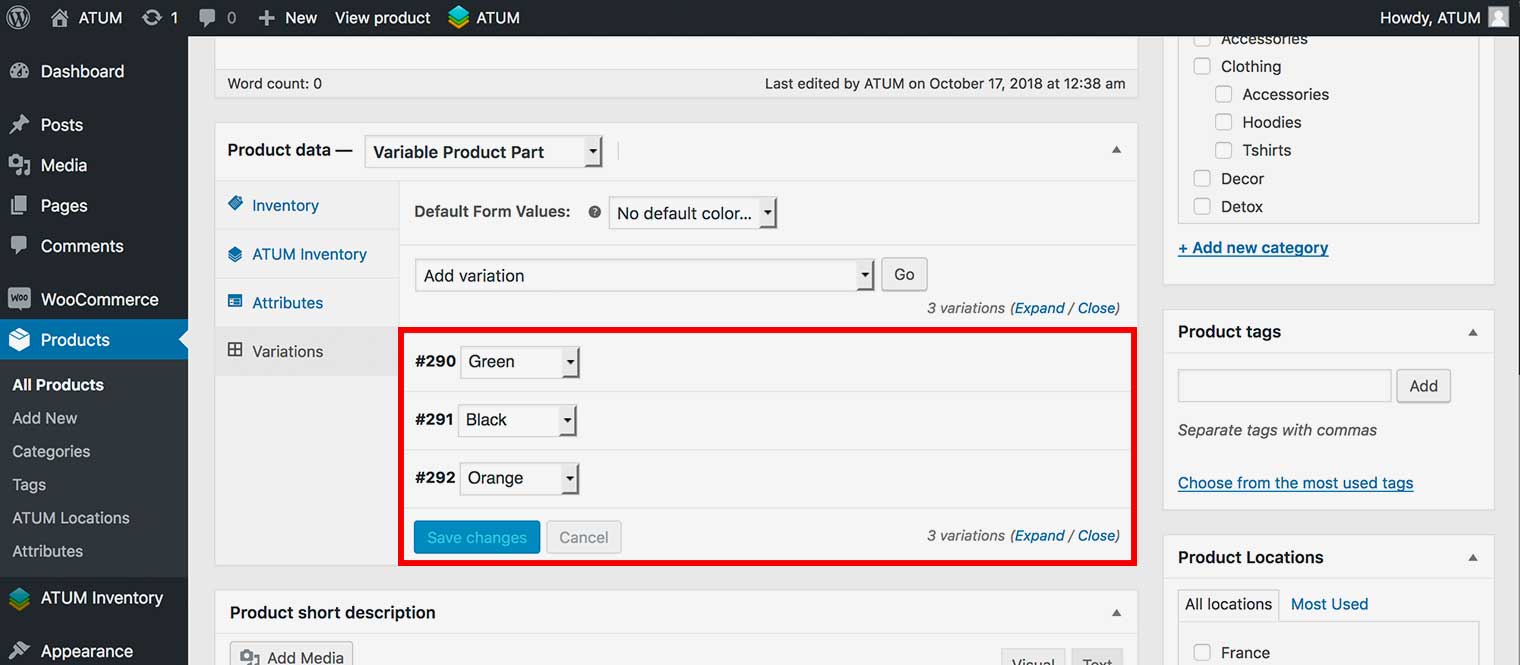The height and width of the screenshot is (665, 1520).
Task: Open the updates icon in admin bar
Action: click(x=152, y=18)
